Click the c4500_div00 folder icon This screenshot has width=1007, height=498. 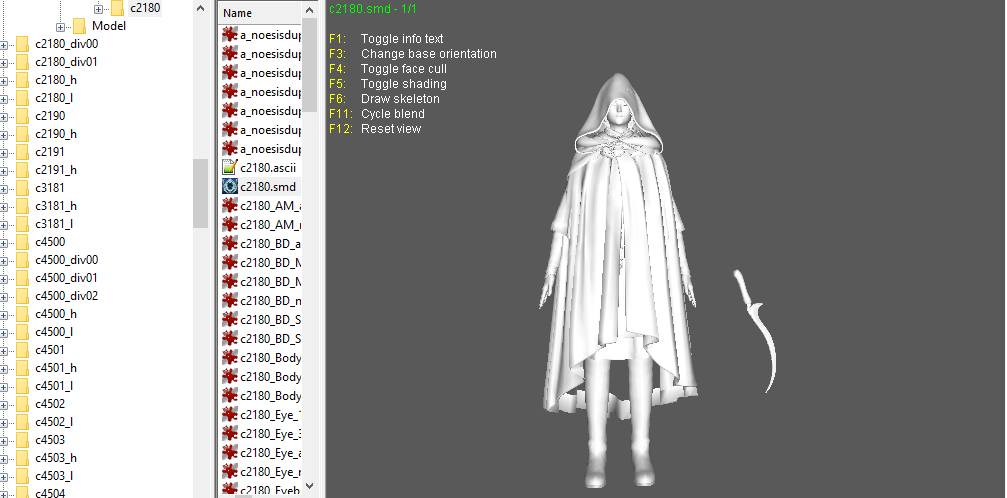click(22, 260)
